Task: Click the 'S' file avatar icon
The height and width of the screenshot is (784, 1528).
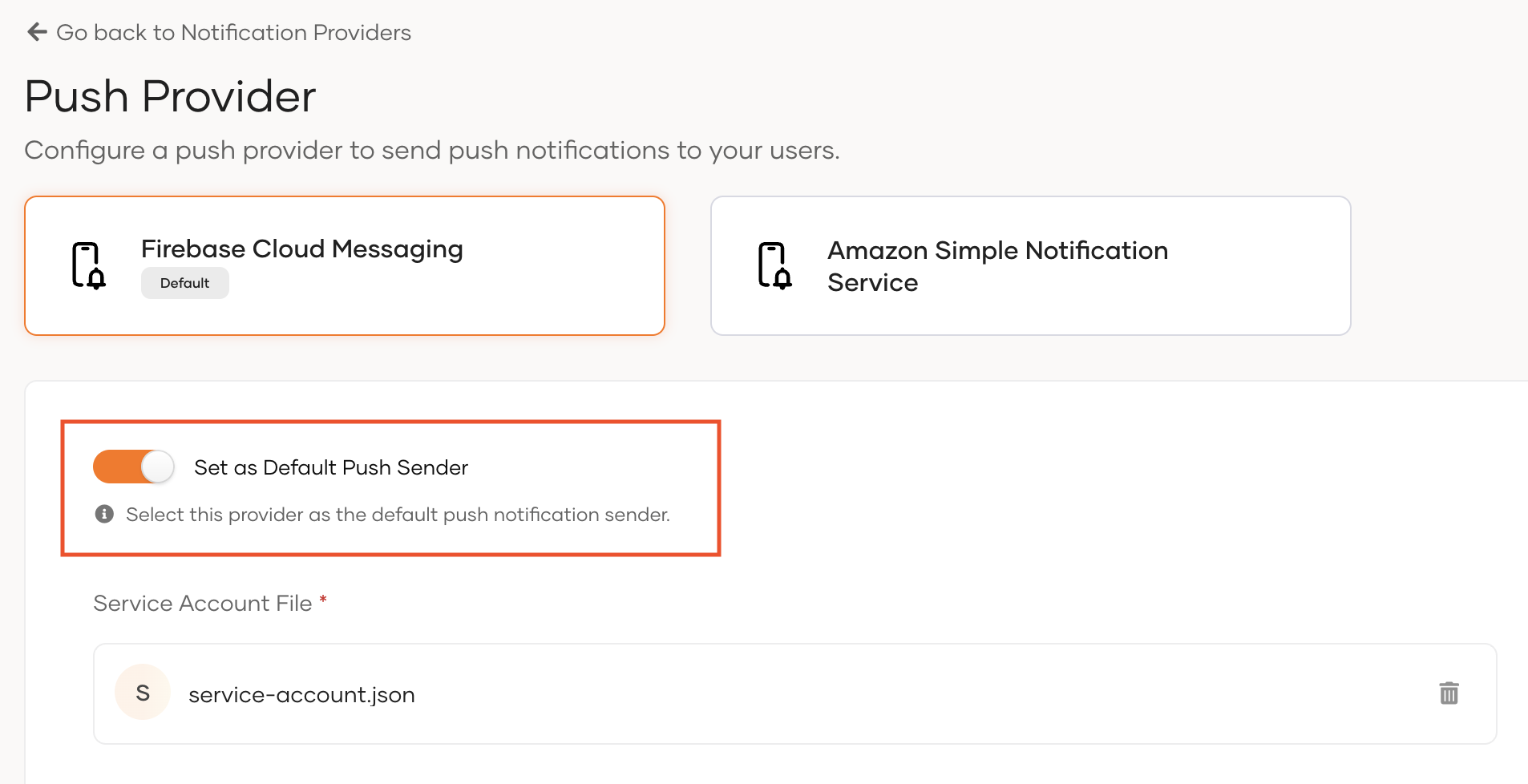Action: pyautogui.click(x=143, y=693)
